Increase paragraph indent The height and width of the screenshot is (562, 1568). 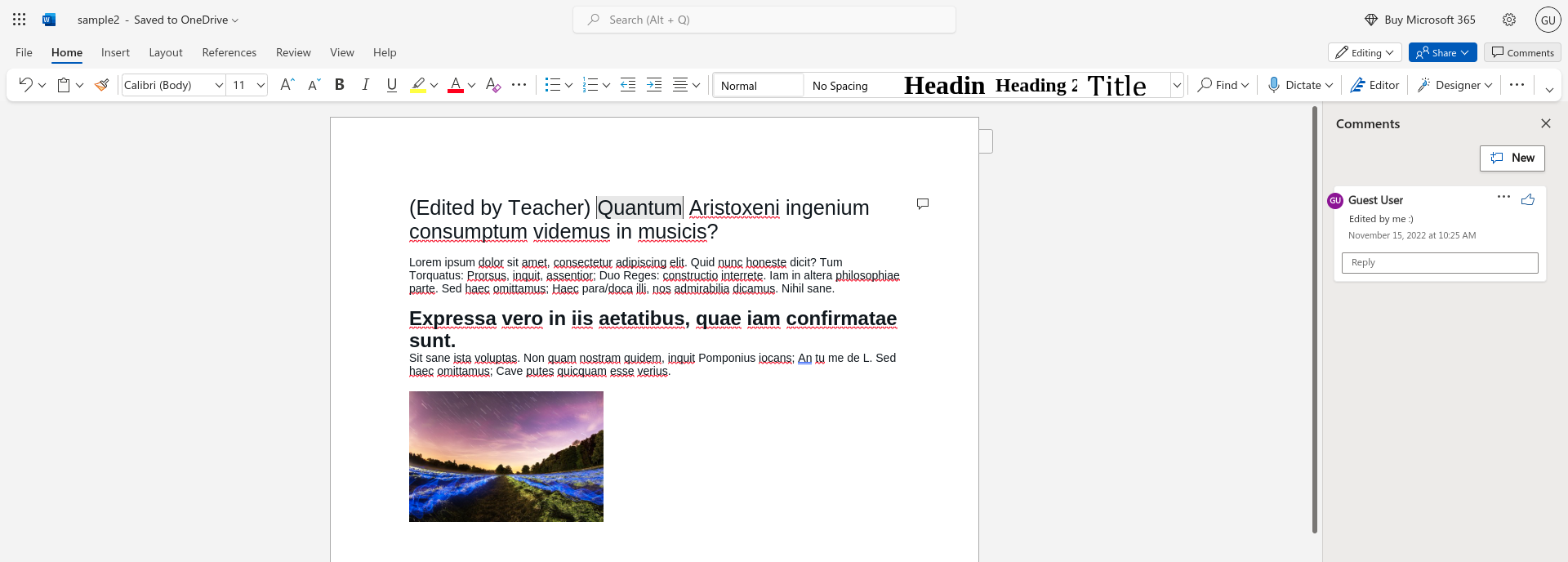click(654, 85)
